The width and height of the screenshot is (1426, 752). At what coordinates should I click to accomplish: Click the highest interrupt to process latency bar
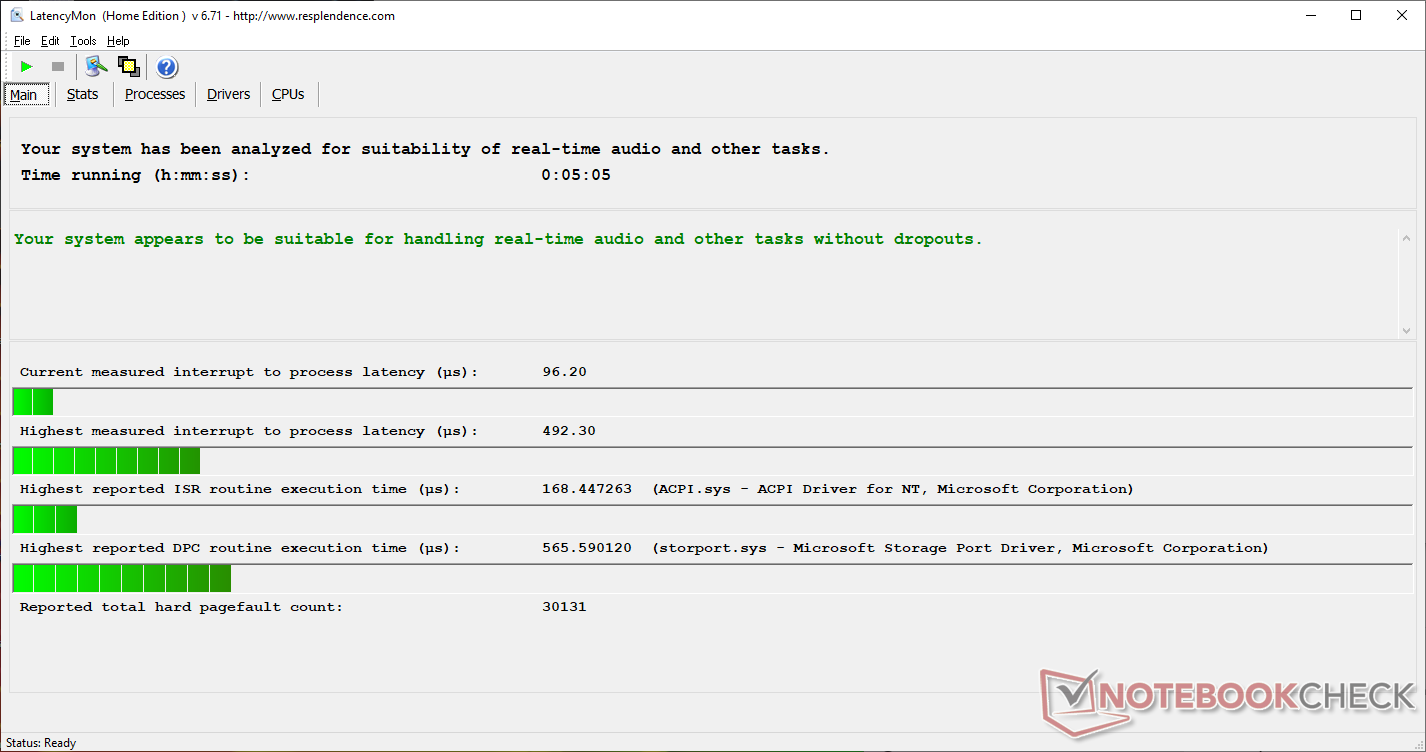point(106,461)
